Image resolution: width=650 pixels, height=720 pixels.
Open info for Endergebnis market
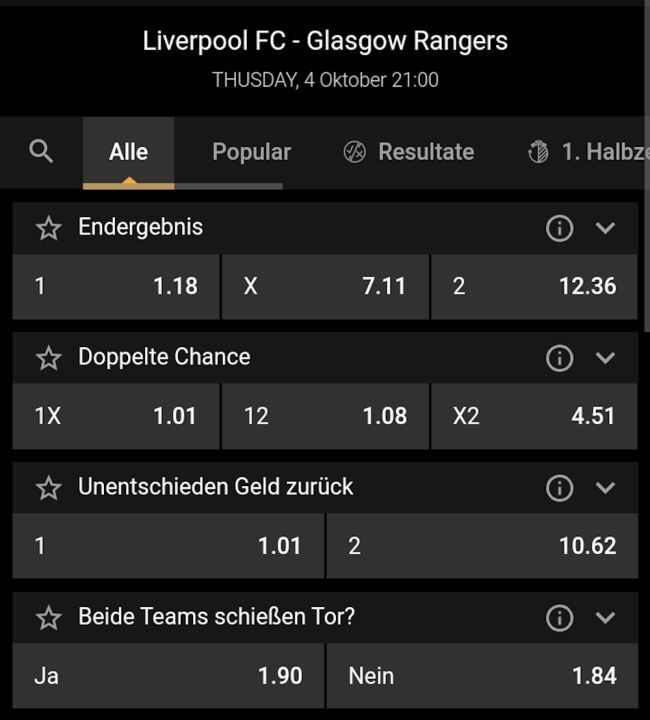(559, 228)
